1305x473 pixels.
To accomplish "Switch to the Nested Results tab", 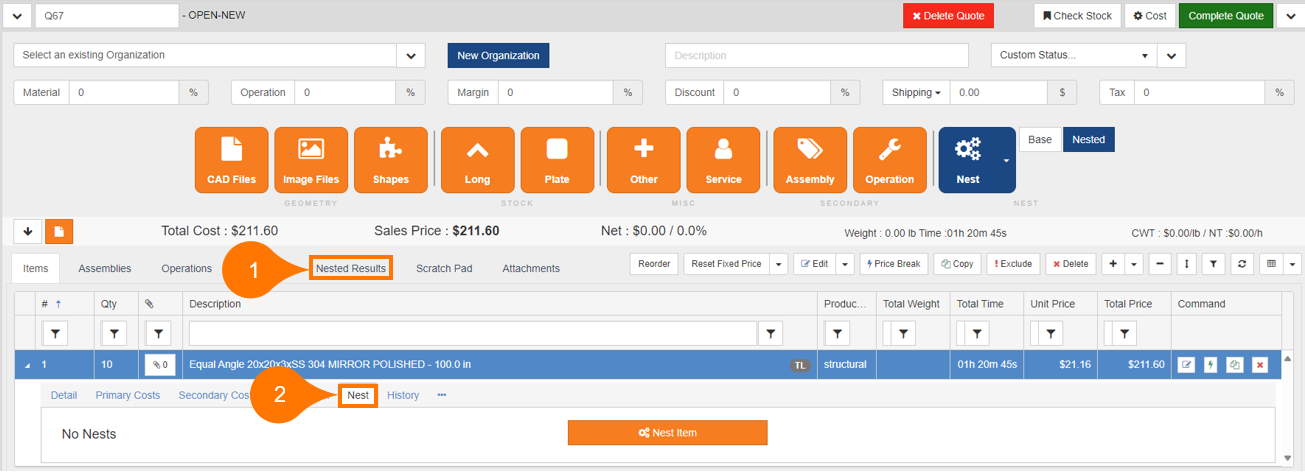I will (x=350, y=268).
